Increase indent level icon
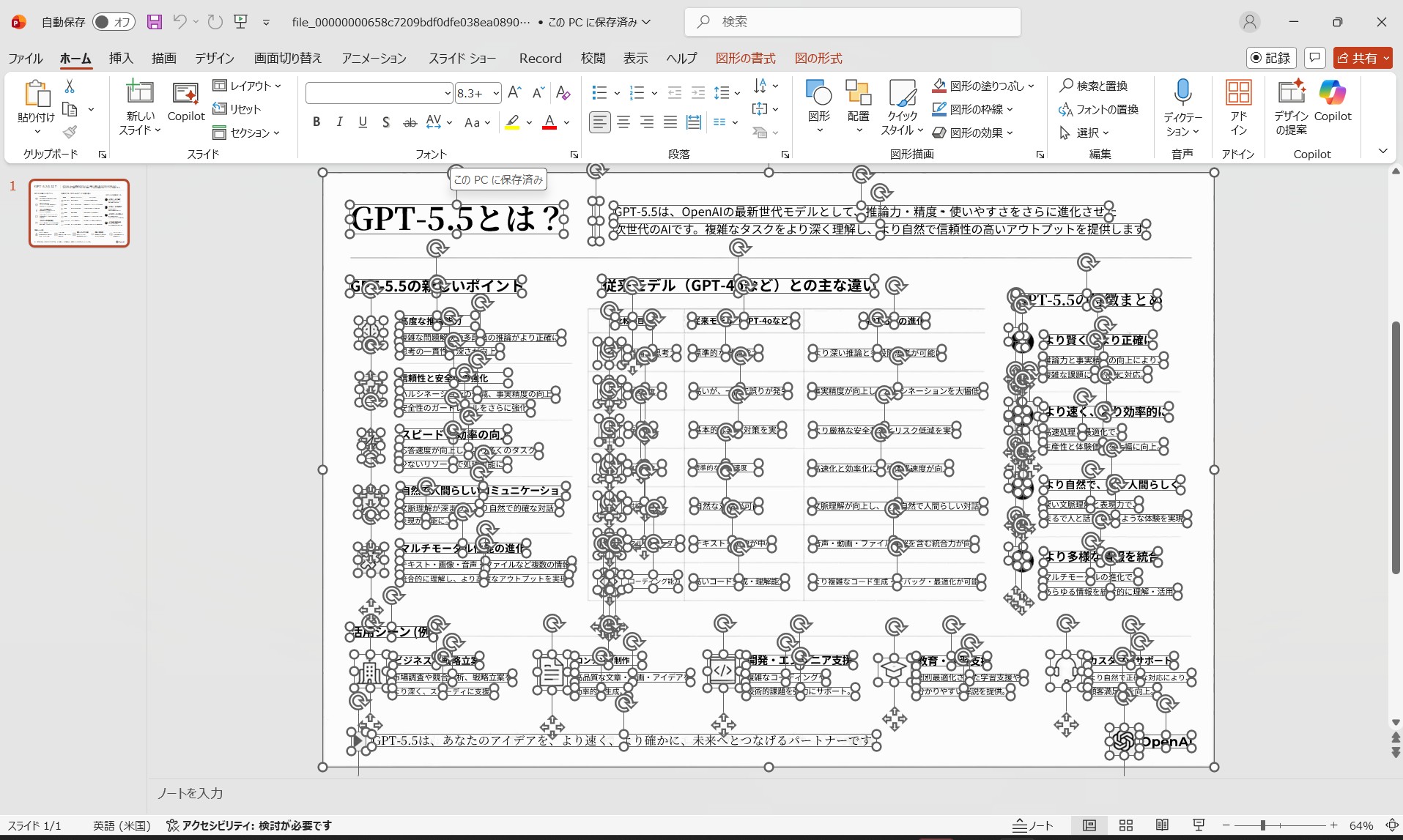Viewport: 1403px width, 840px height. pos(698,92)
